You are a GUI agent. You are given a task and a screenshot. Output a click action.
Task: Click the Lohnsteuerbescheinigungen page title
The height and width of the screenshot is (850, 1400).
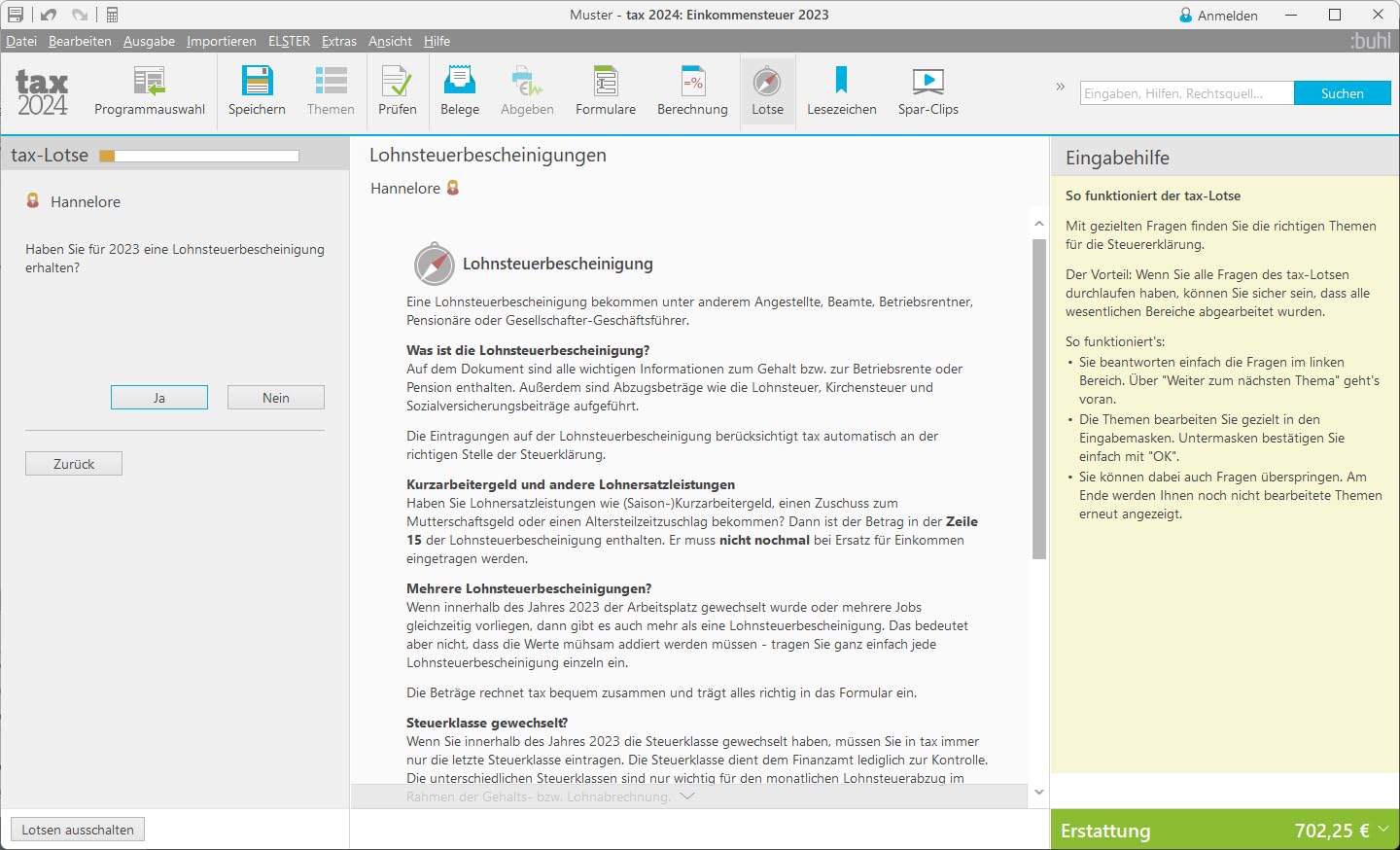488,155
